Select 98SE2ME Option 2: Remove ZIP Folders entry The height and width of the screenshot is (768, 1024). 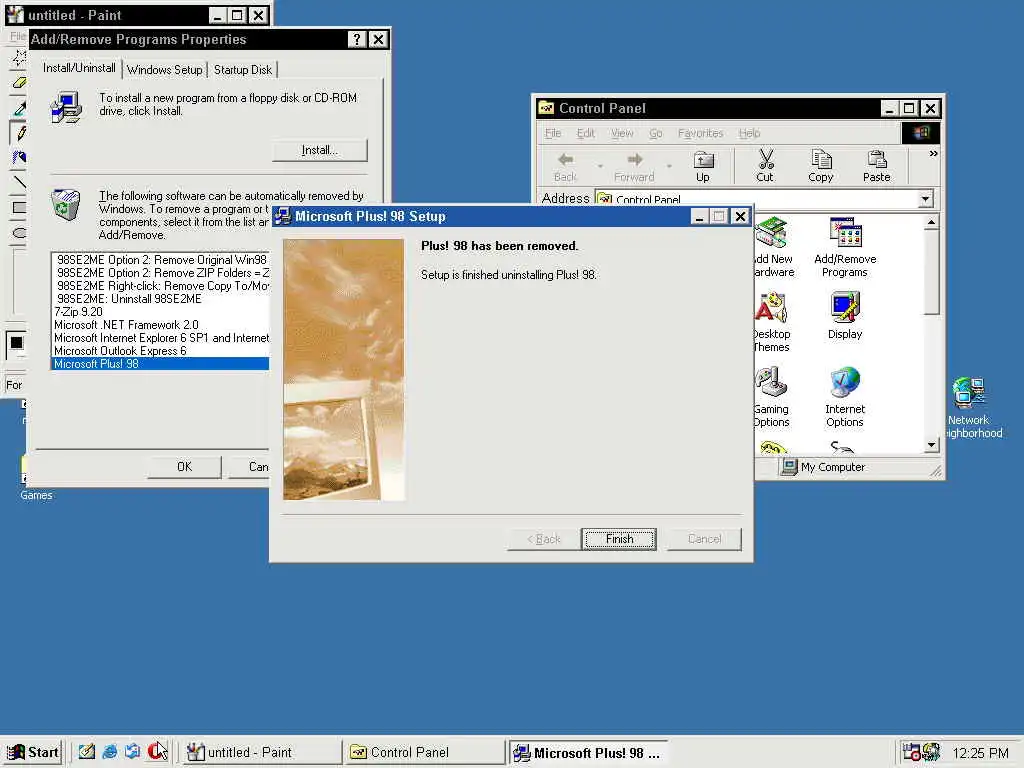pyautogui.click(x=160, y=273)
